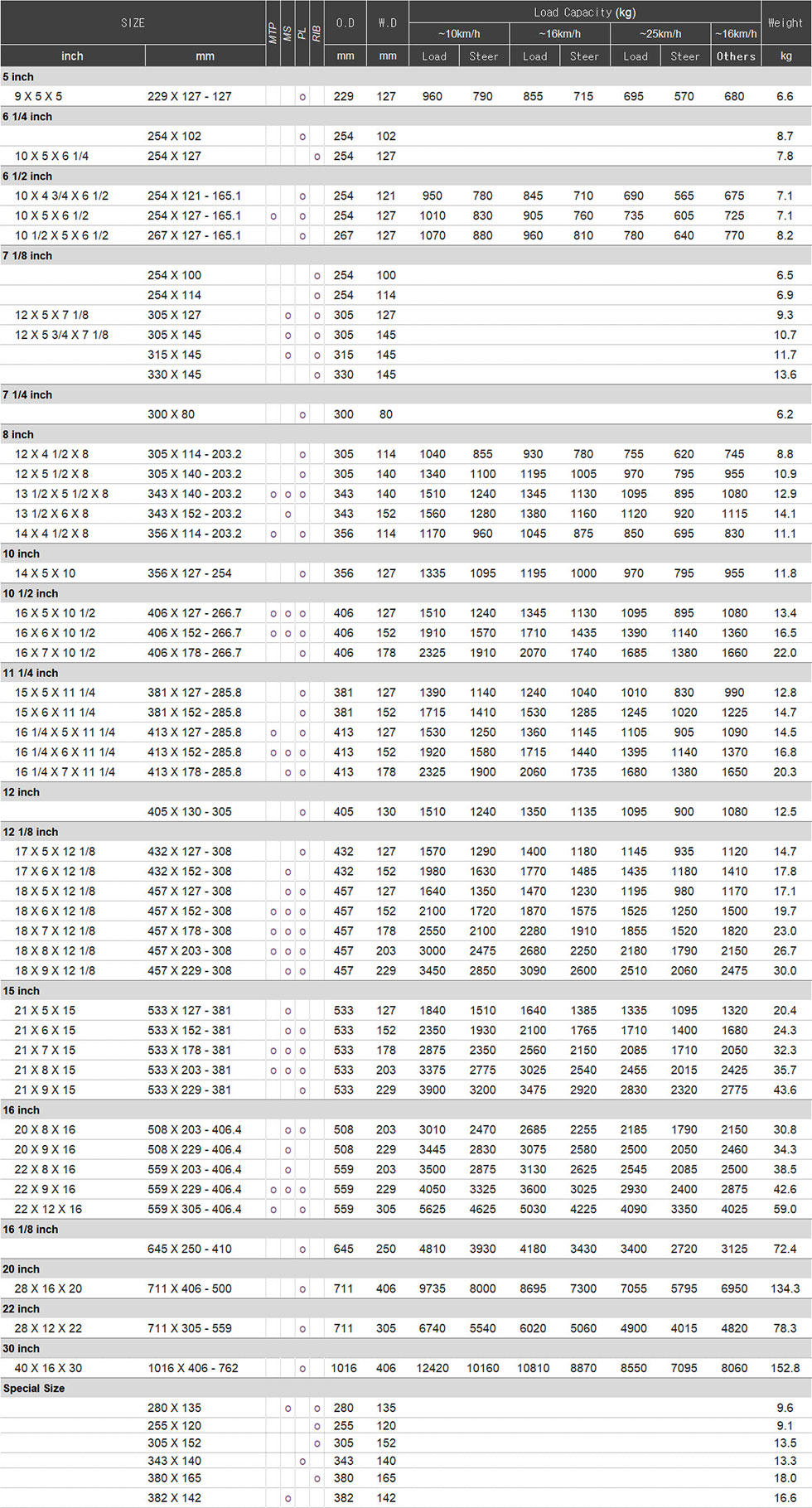Select MTP circle in 14 X 4 1/2 X 8 row
The width and height of the screenshot is (812, 1508).
coord(273,534)
